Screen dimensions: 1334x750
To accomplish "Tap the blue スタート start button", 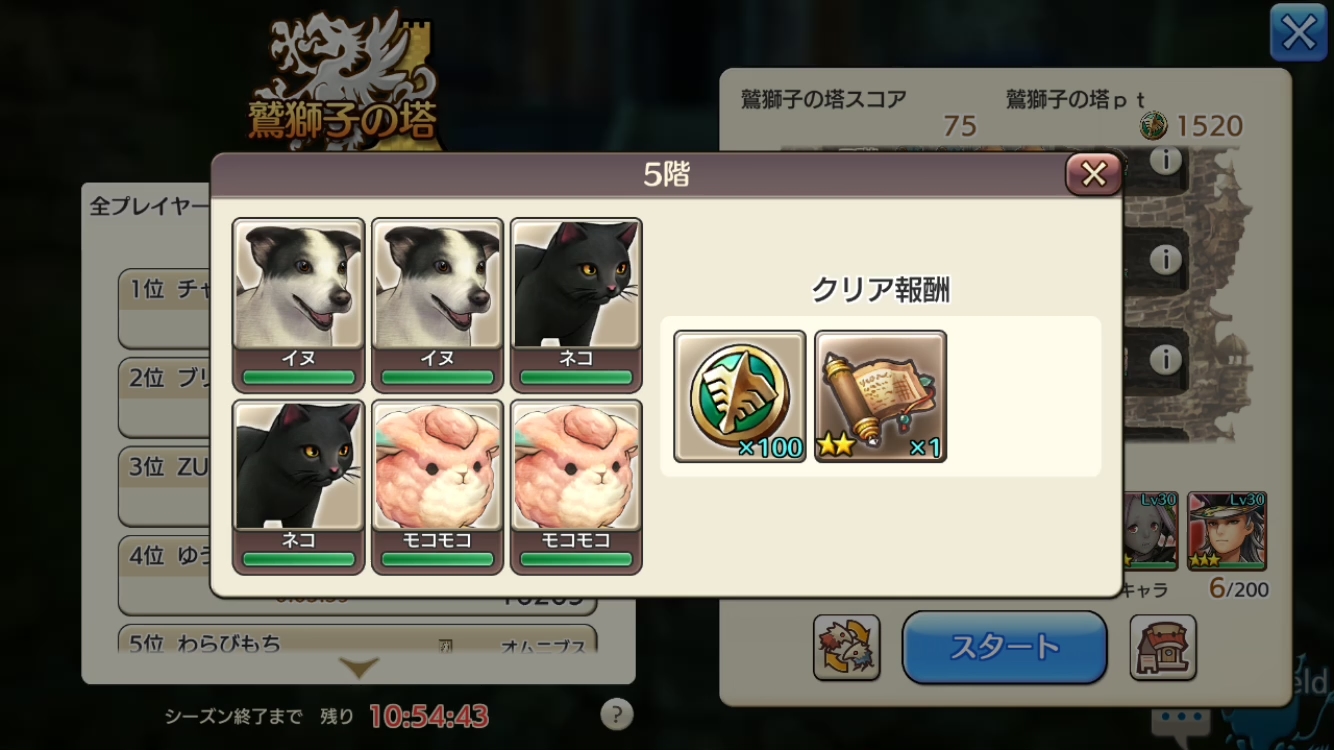I will click(1004, 647).
